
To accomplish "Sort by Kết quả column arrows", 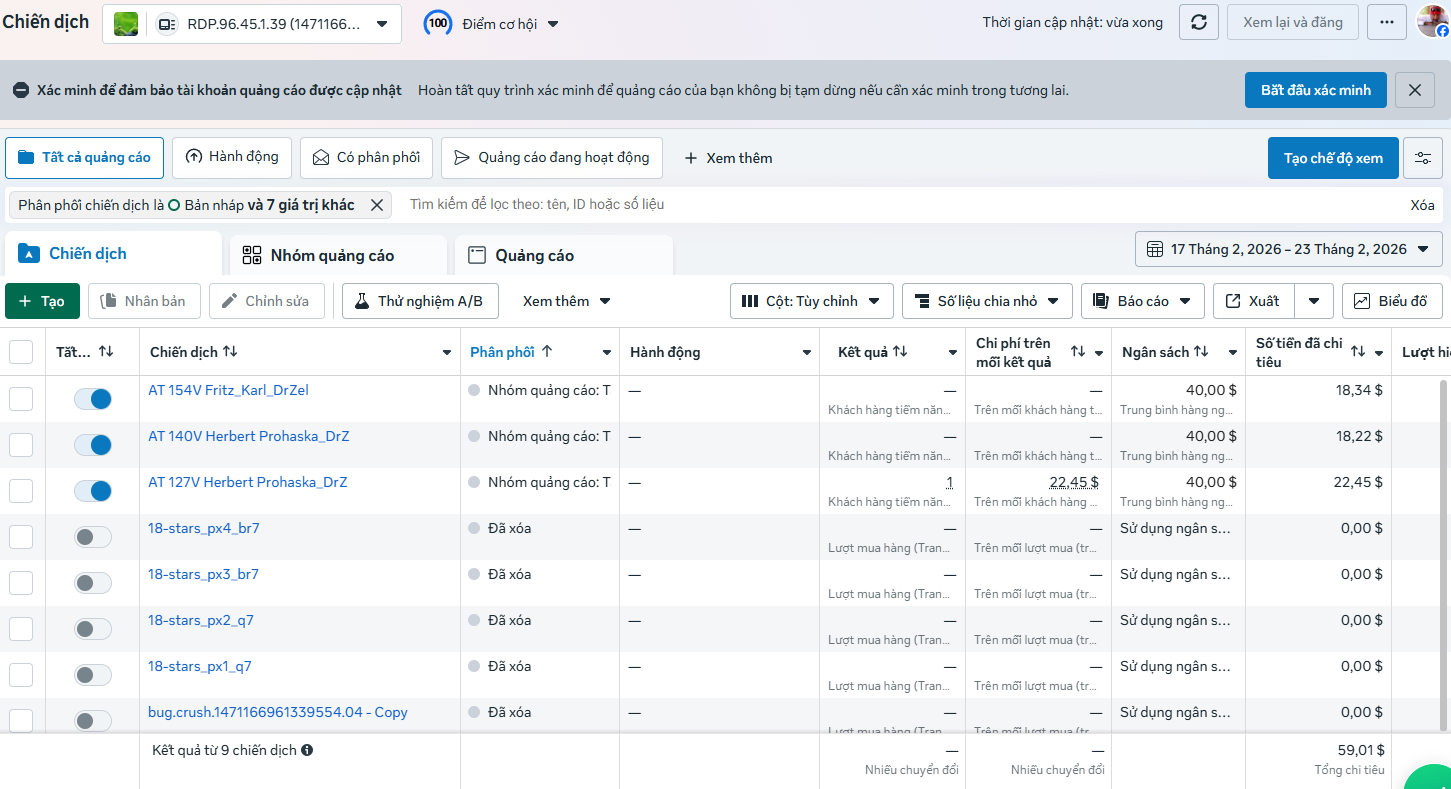I will click(900, 352).
